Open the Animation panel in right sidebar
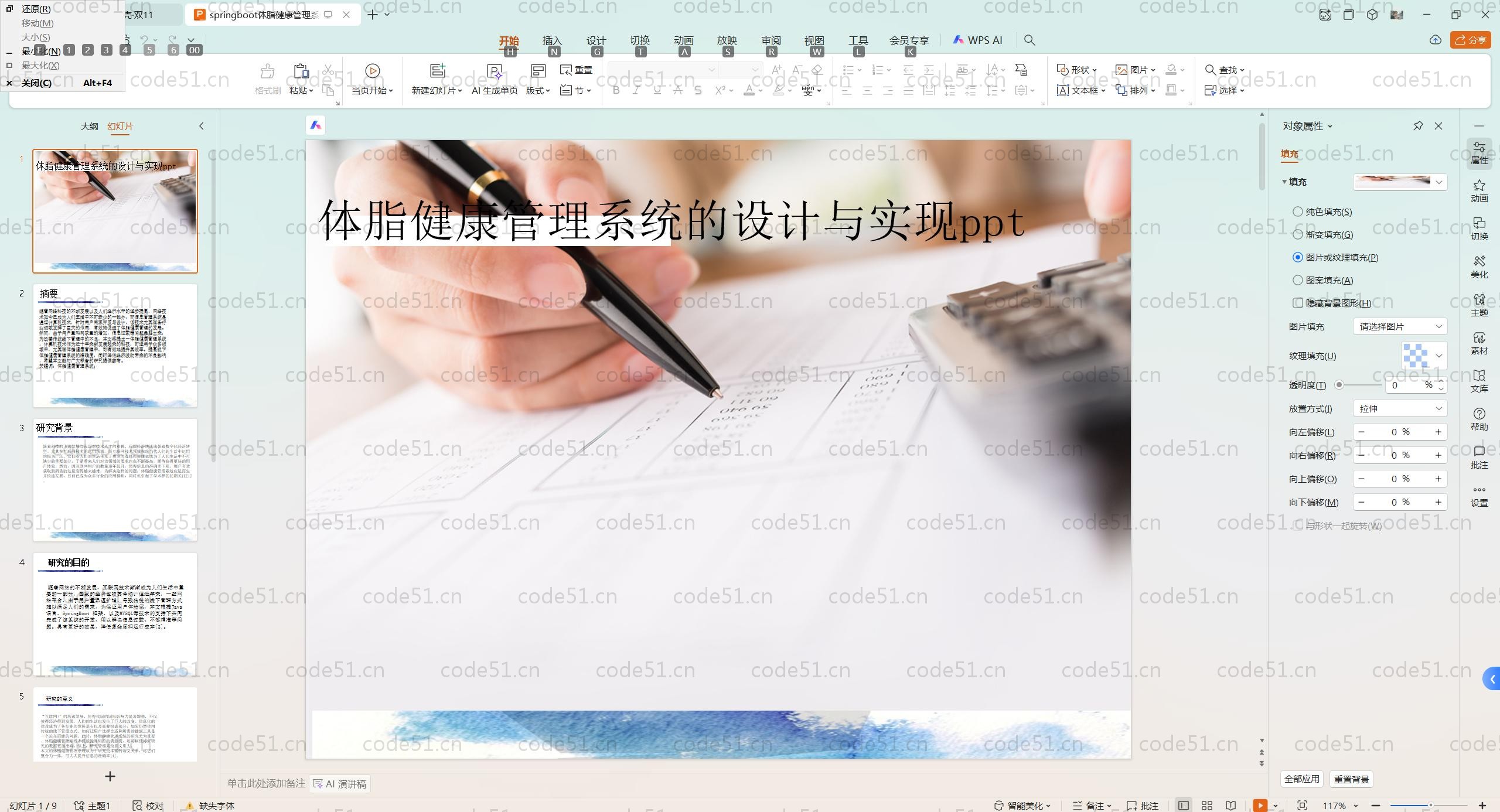 (1479, 190)
